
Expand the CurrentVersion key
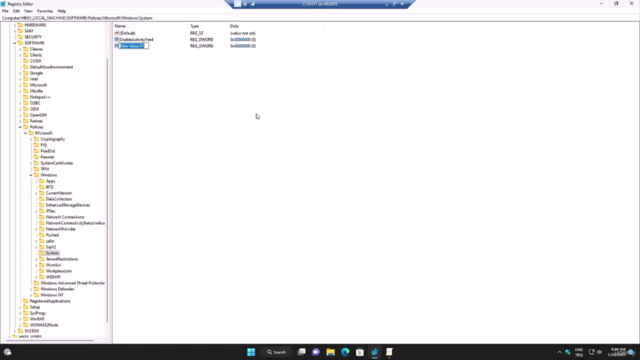pyautogui.click(x=36, y=193)
